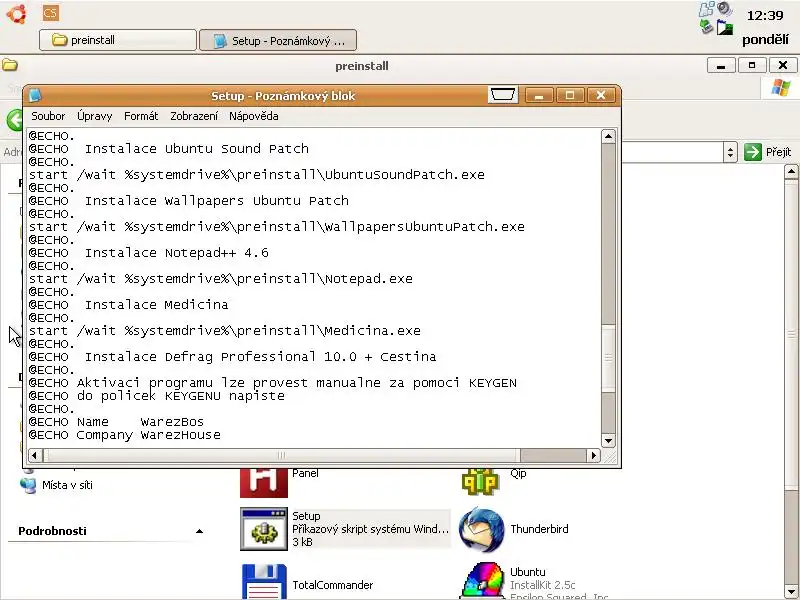This screenshot has width=800, height=600.
Task: Click Místa v síti network icon
Action: pos(28,484)
